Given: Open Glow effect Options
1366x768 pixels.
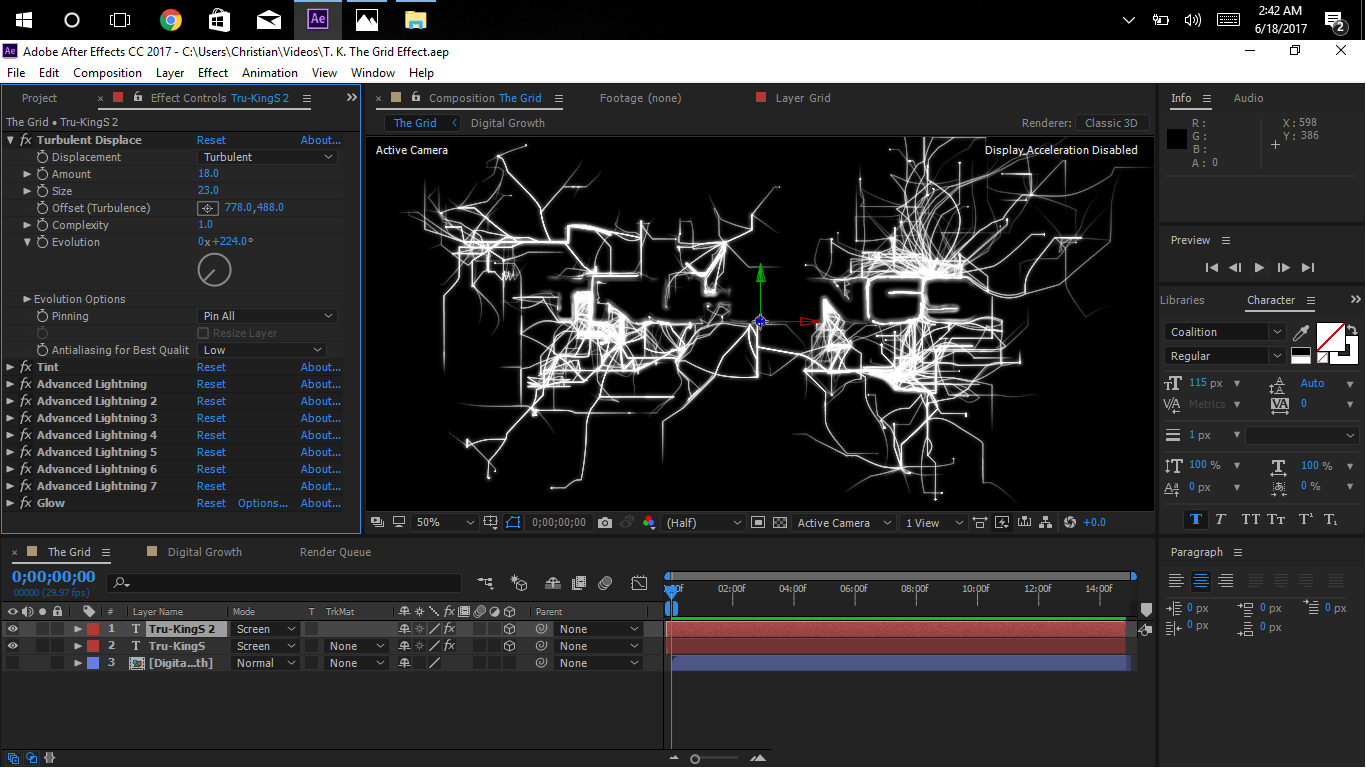Looking at the screenshot, I should [x=263, y=503].
